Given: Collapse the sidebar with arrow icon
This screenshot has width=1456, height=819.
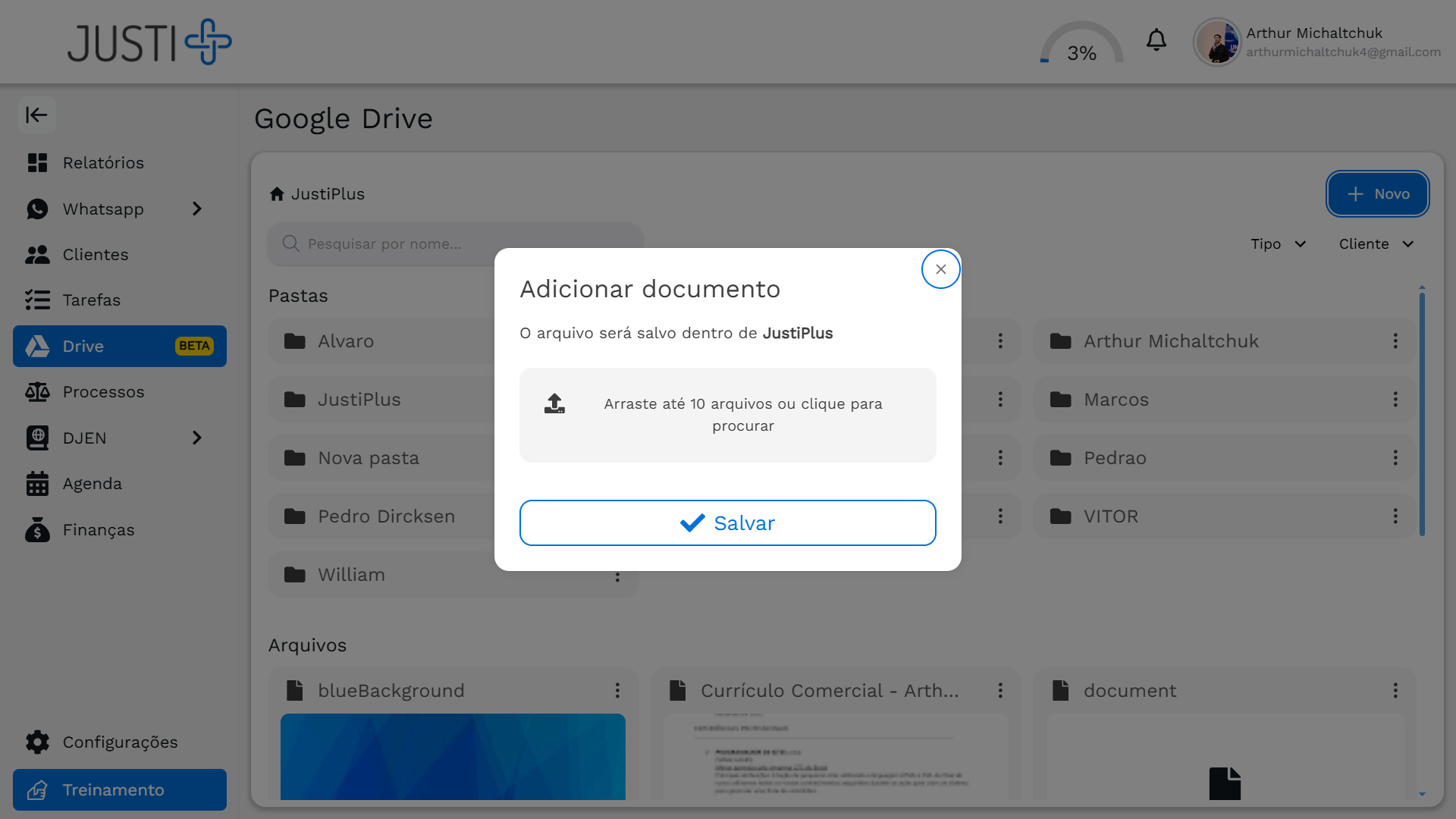Looking at the screenshot, I should tap(36, 115).
